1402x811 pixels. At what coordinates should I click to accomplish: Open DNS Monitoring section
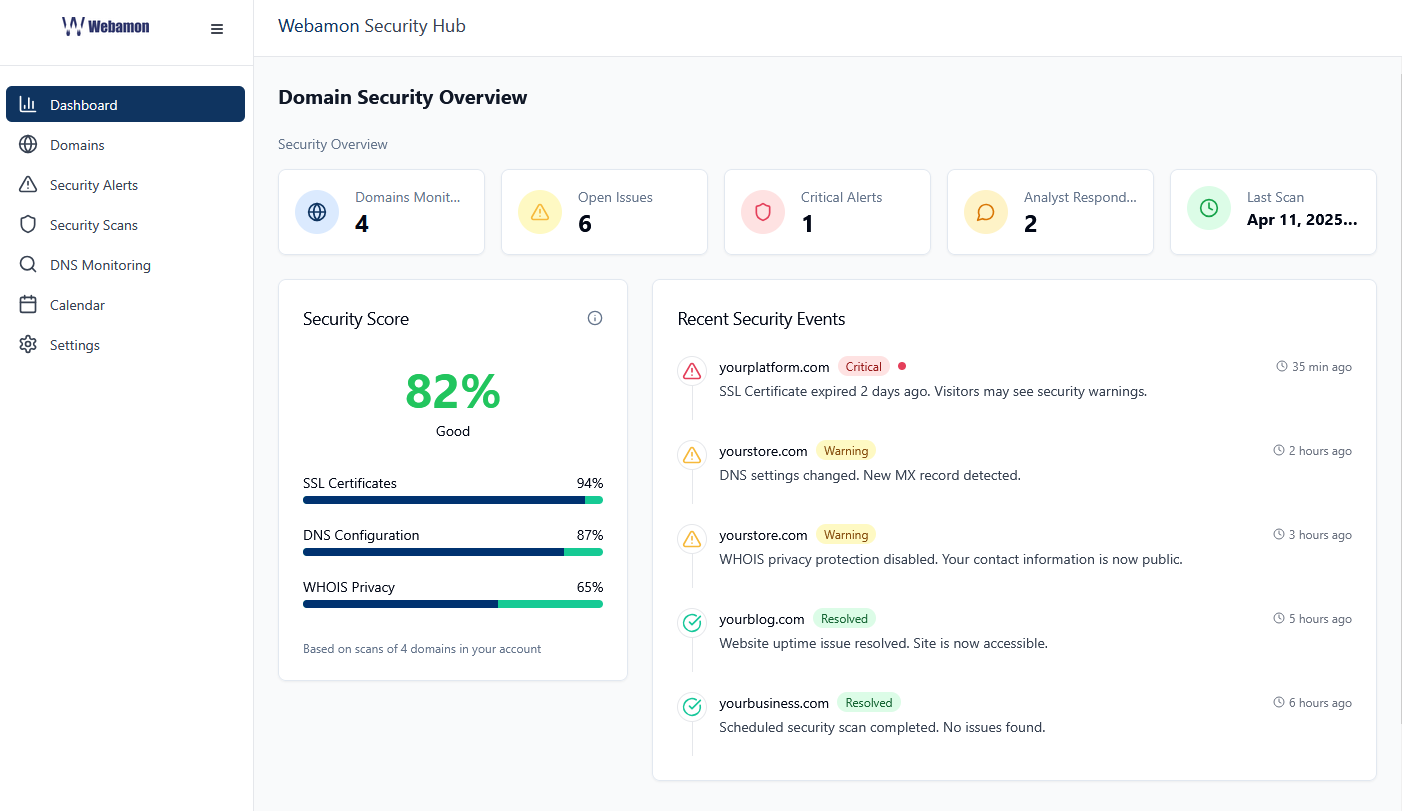point(125,265)
